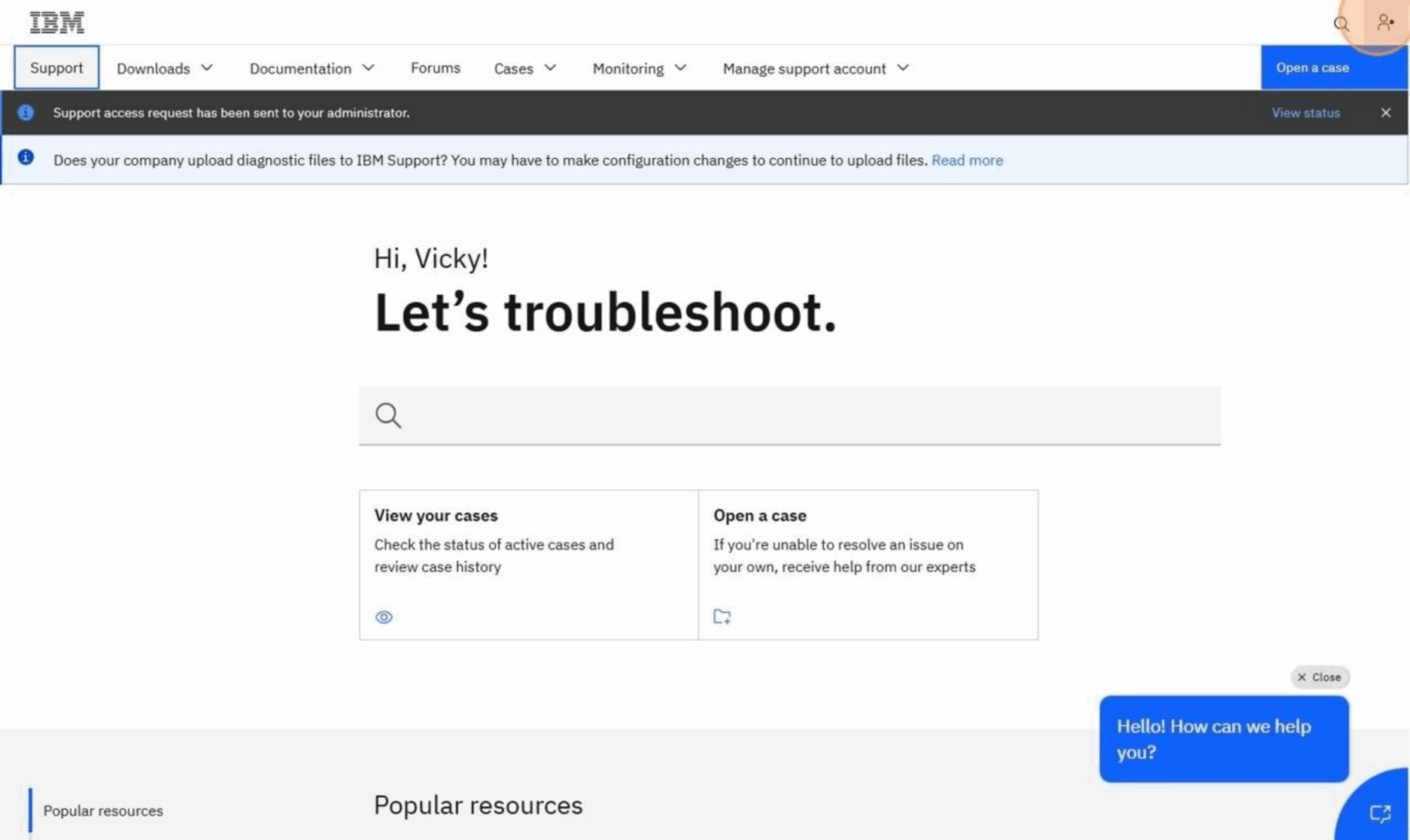Follow the Read more link

click(x=967, y=160)
